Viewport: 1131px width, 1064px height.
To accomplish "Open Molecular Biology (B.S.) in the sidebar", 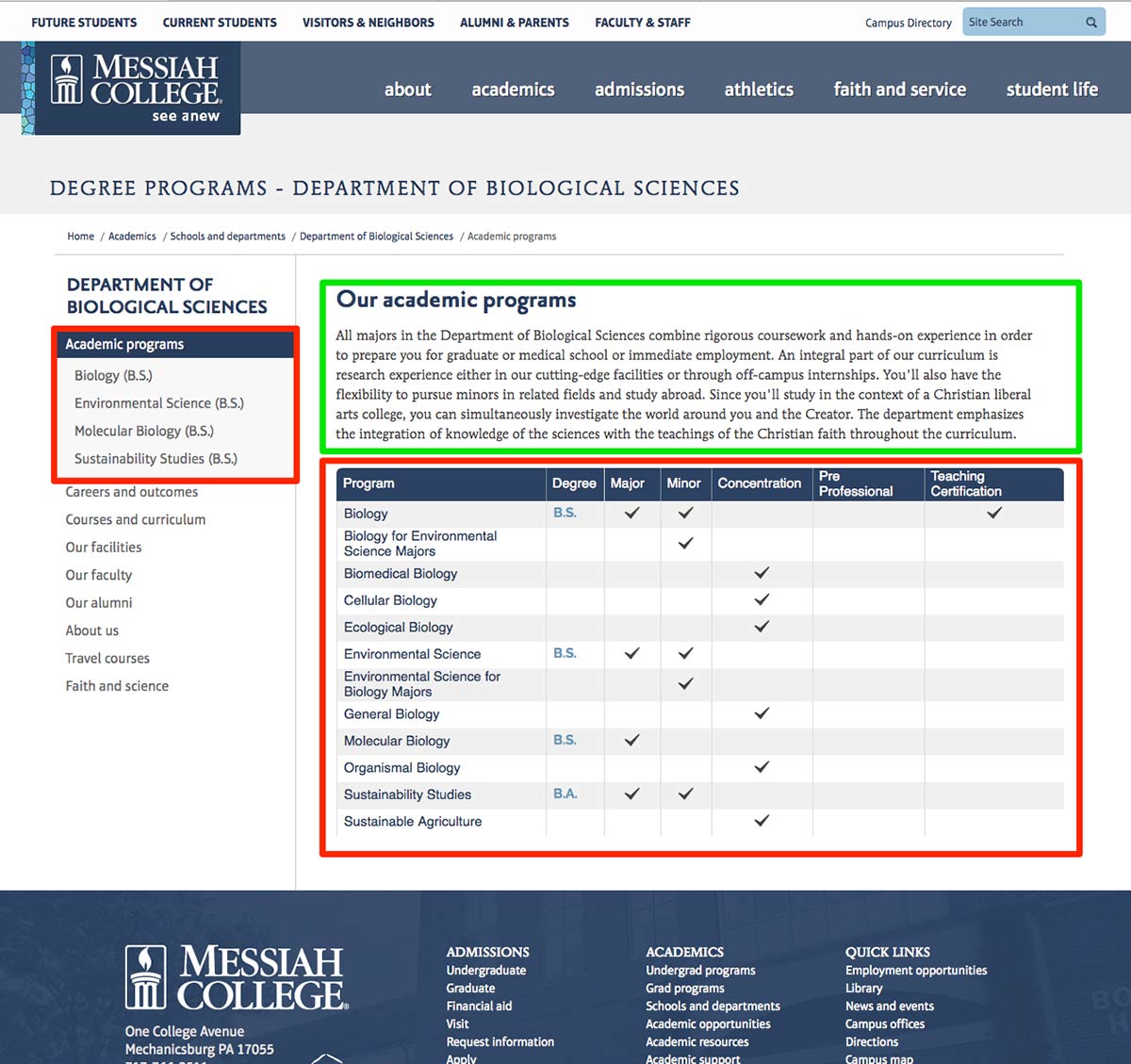I will coord(144,431).
